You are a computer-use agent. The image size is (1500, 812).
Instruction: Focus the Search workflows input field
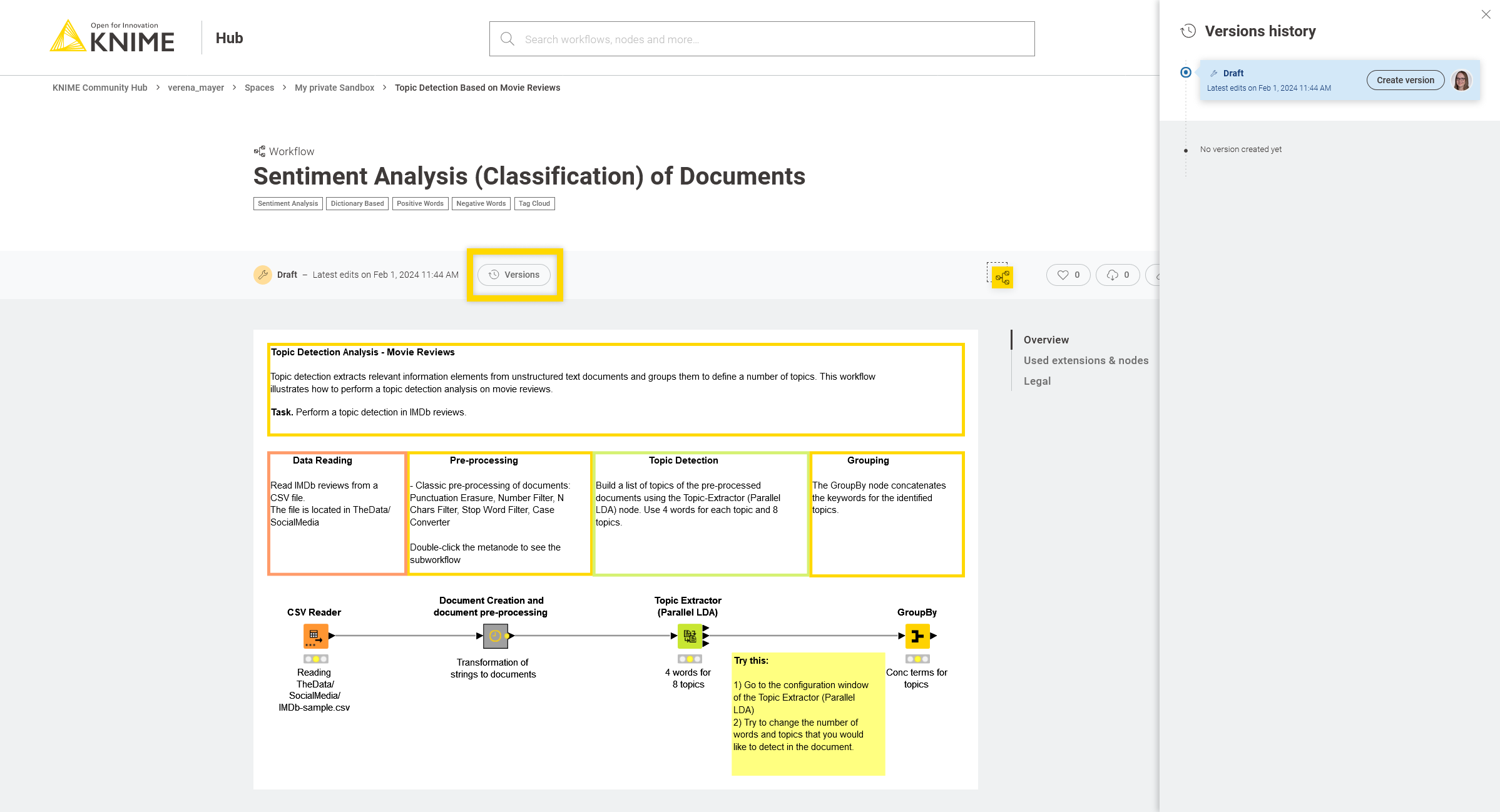[x=762, y=39]
